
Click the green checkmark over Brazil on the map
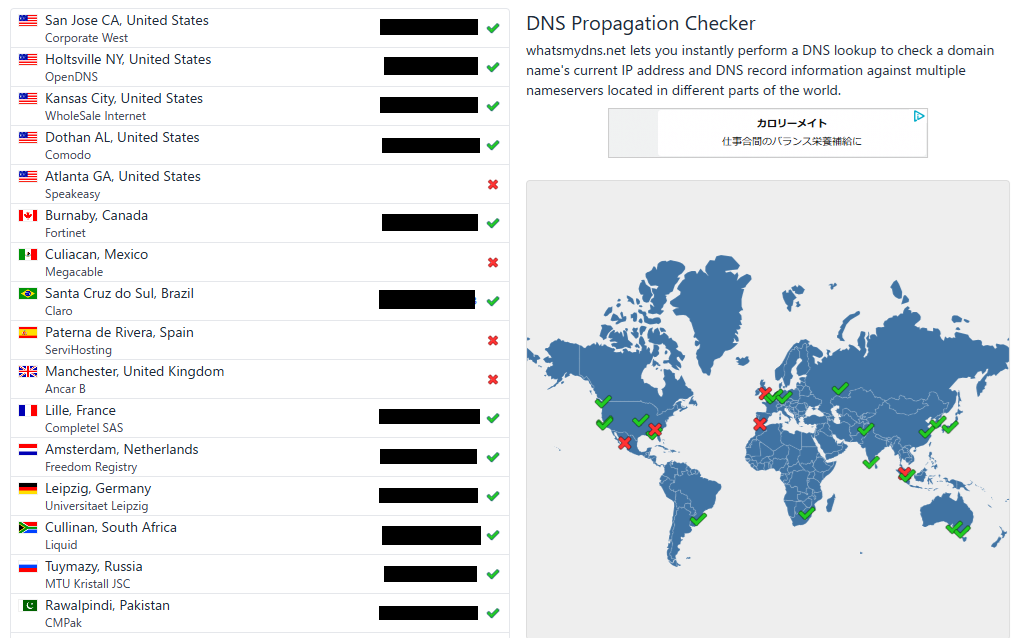[x=698, y=519]
